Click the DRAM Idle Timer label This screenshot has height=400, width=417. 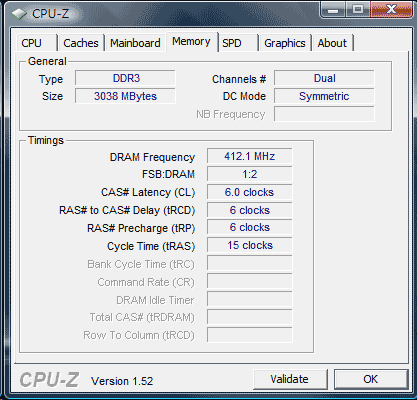coord(155,300)
